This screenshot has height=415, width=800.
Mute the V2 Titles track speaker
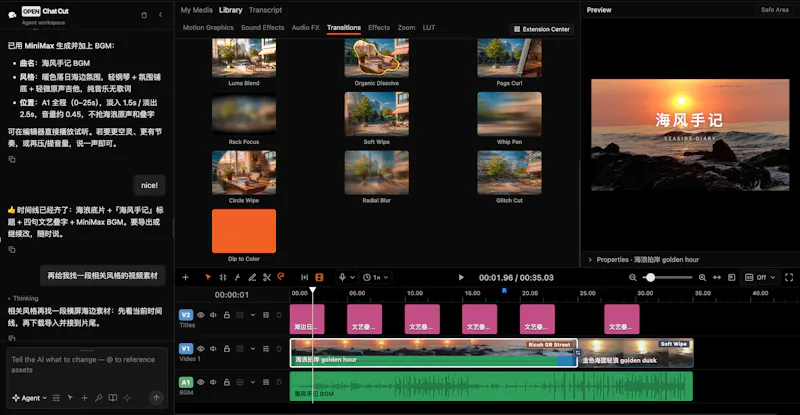pyautogui.click(x=213, y=315)
